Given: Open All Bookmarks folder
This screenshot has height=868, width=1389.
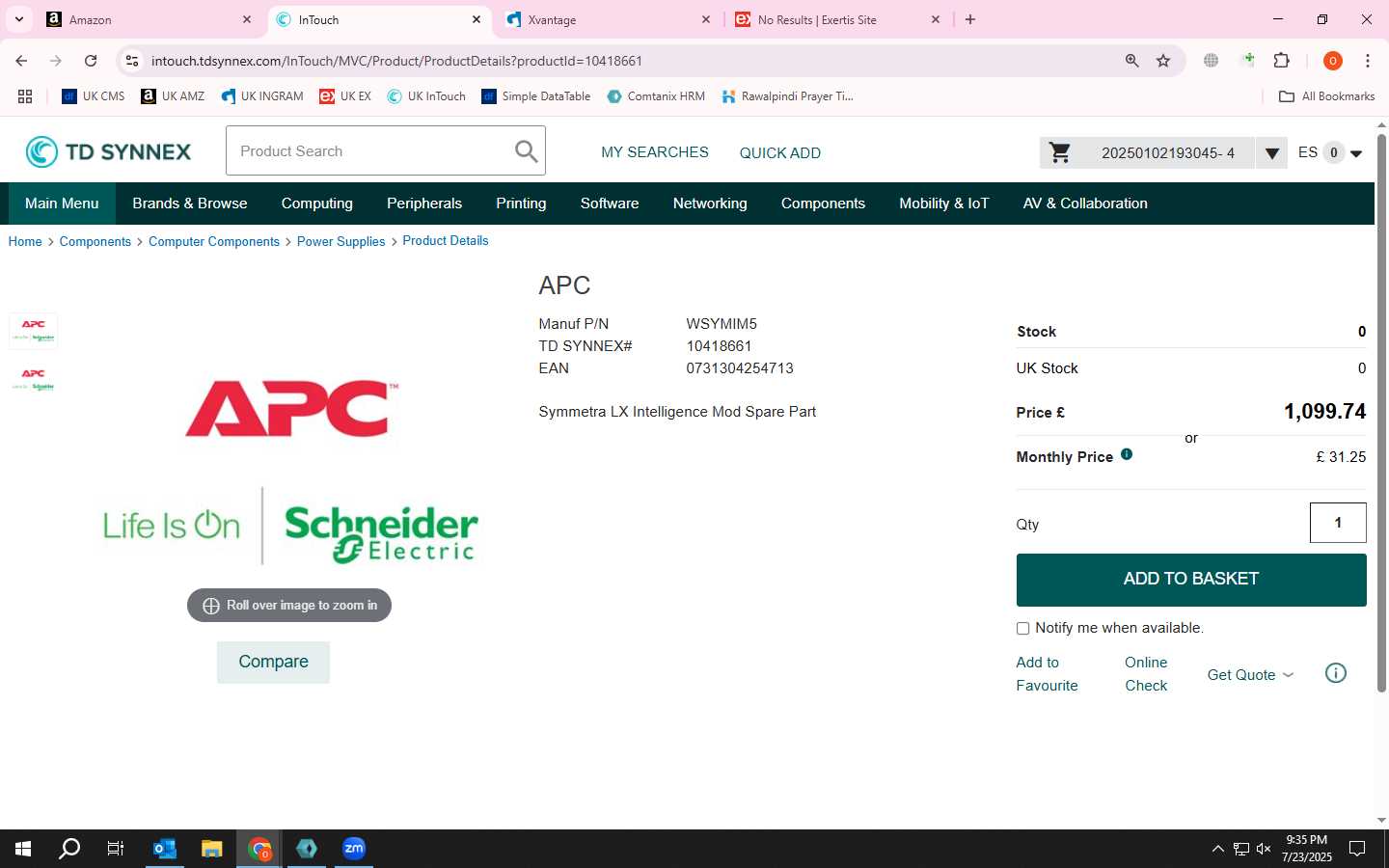Looking at the screenshot, I should [1326, 96].
